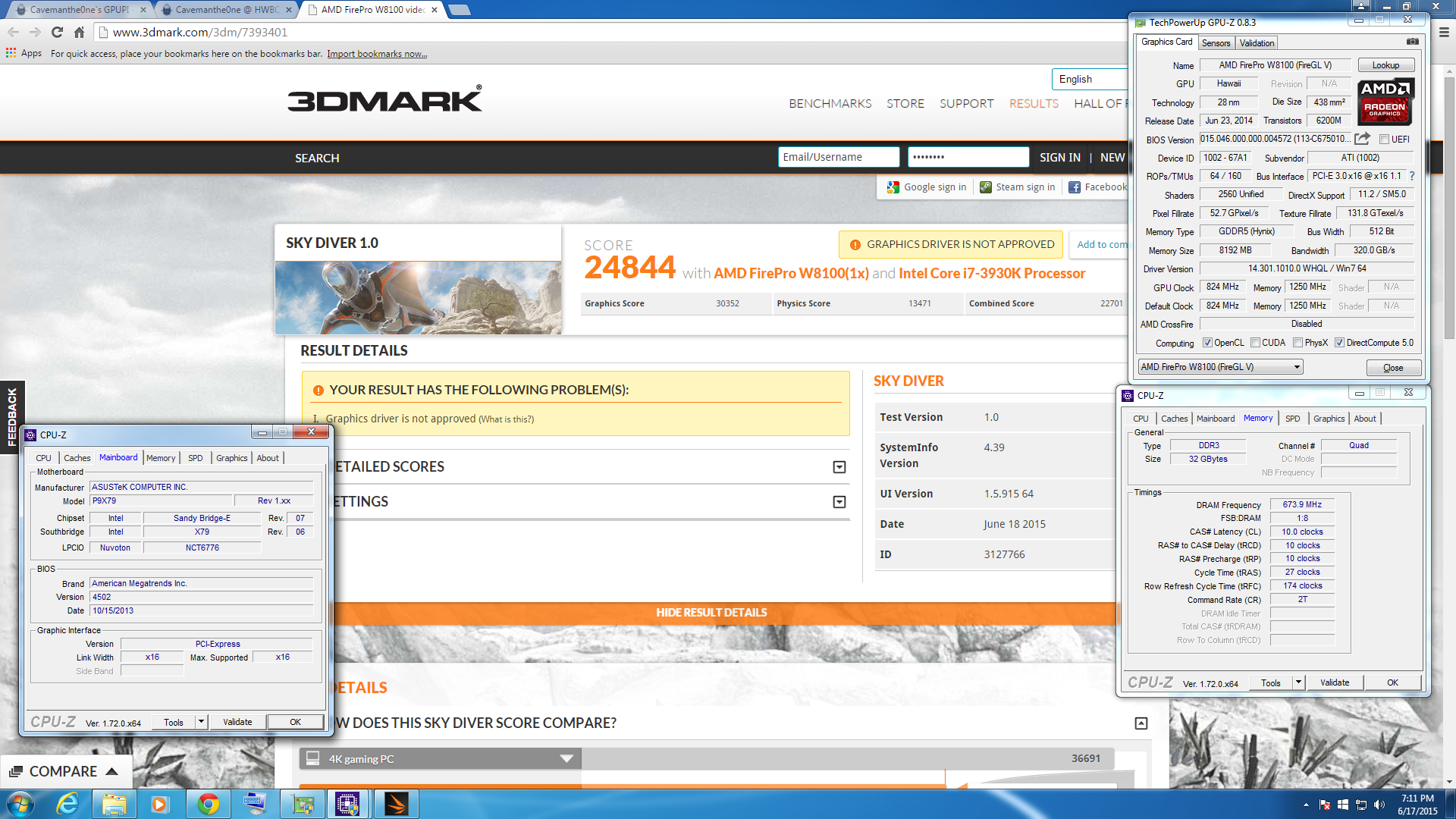Open Tools dropdown arrow in left CPU-Z
1456x819 pixels.
point(201,722)
